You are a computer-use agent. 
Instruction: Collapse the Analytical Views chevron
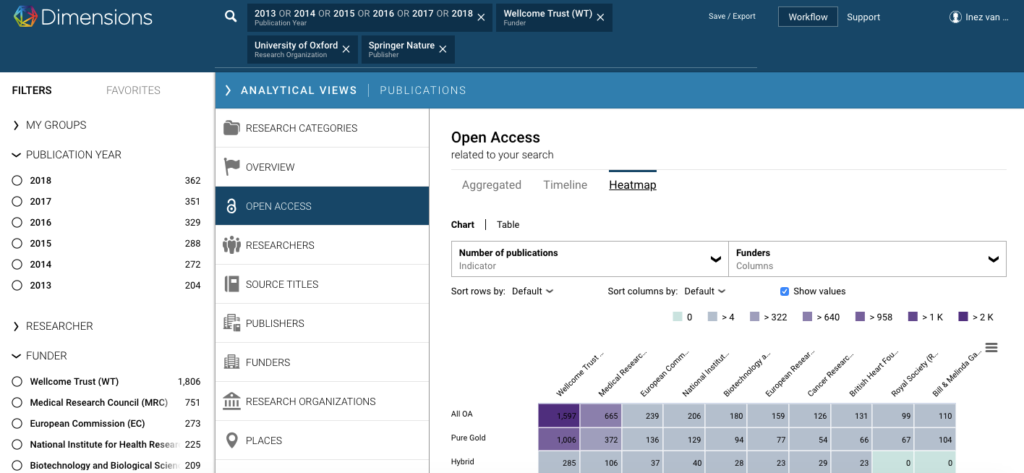(x=228, y=90)
